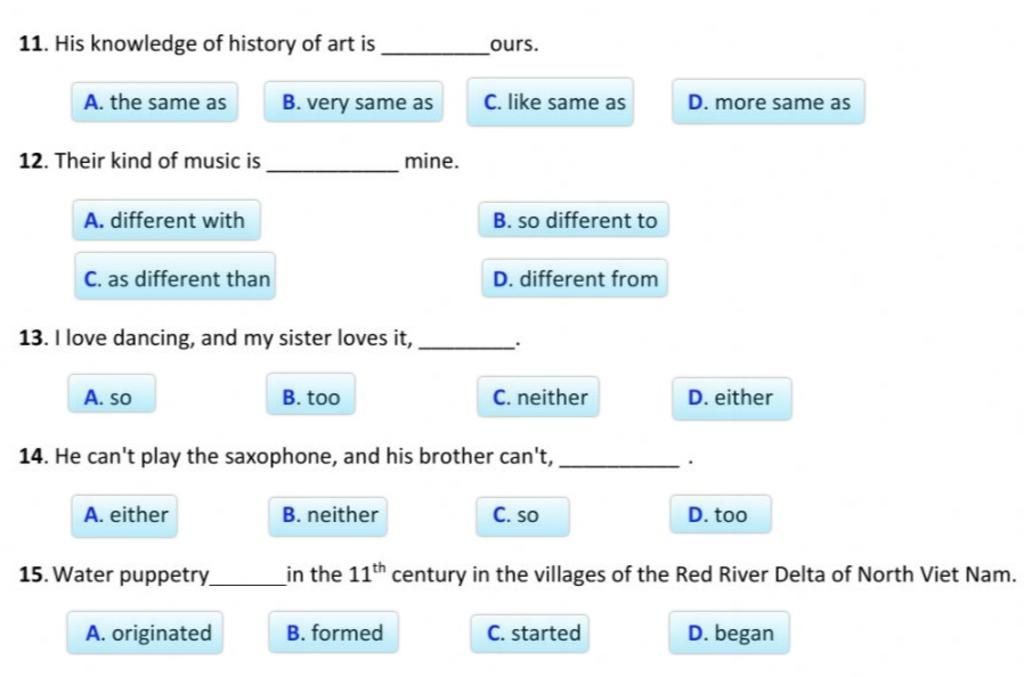Choose 'A. different with' for question 12

click(167, 220)
